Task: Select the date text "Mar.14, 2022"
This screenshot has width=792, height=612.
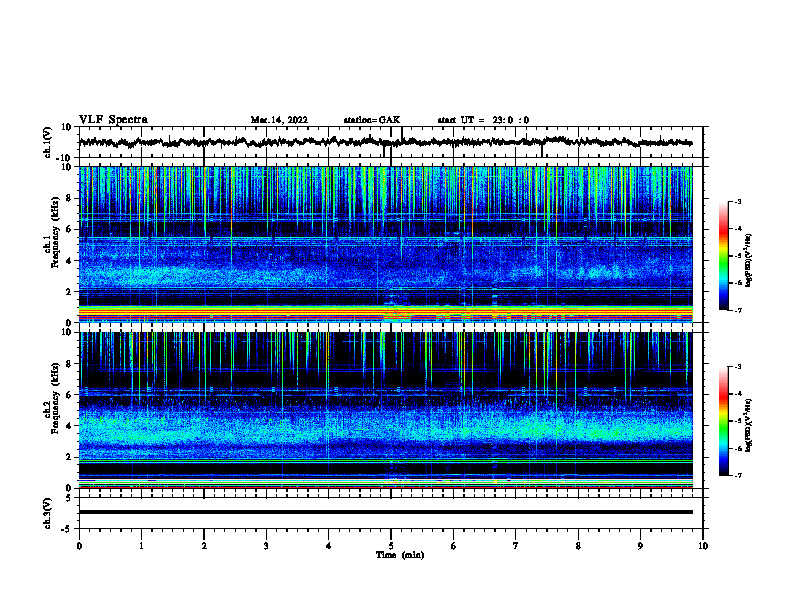Action: click(279, 120)
